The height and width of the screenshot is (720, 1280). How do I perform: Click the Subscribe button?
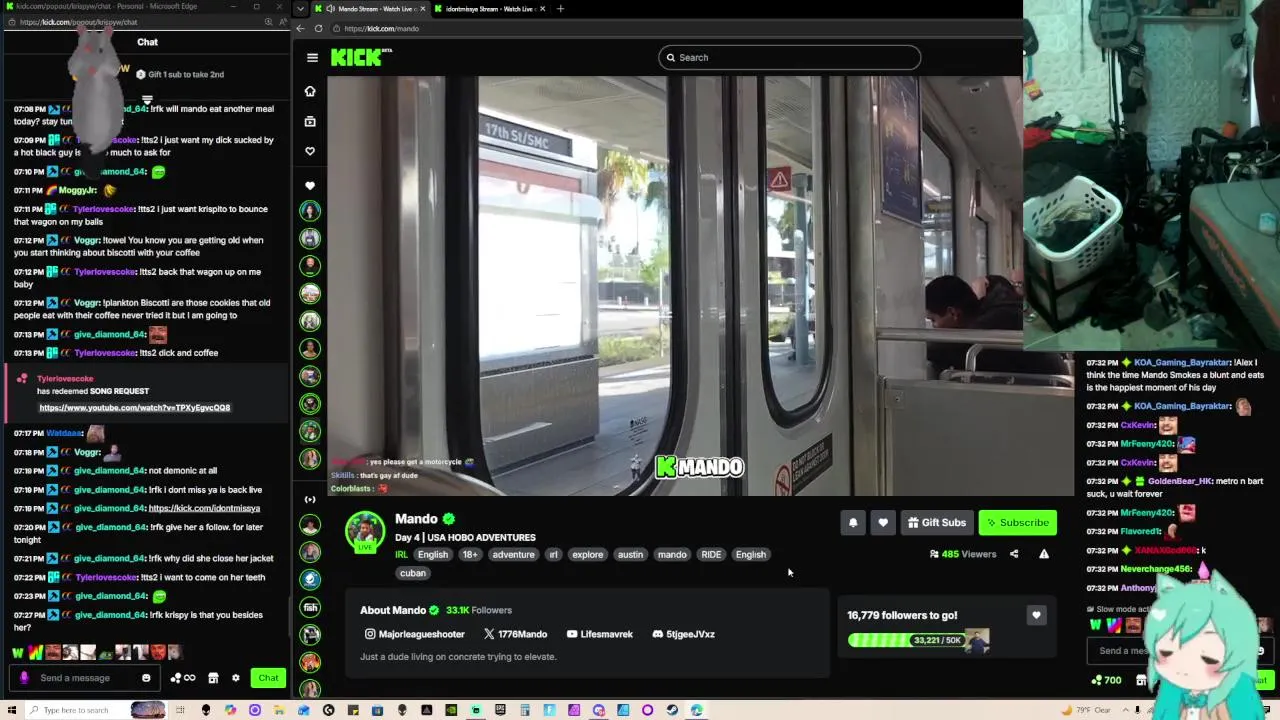tap(1017, 522)
